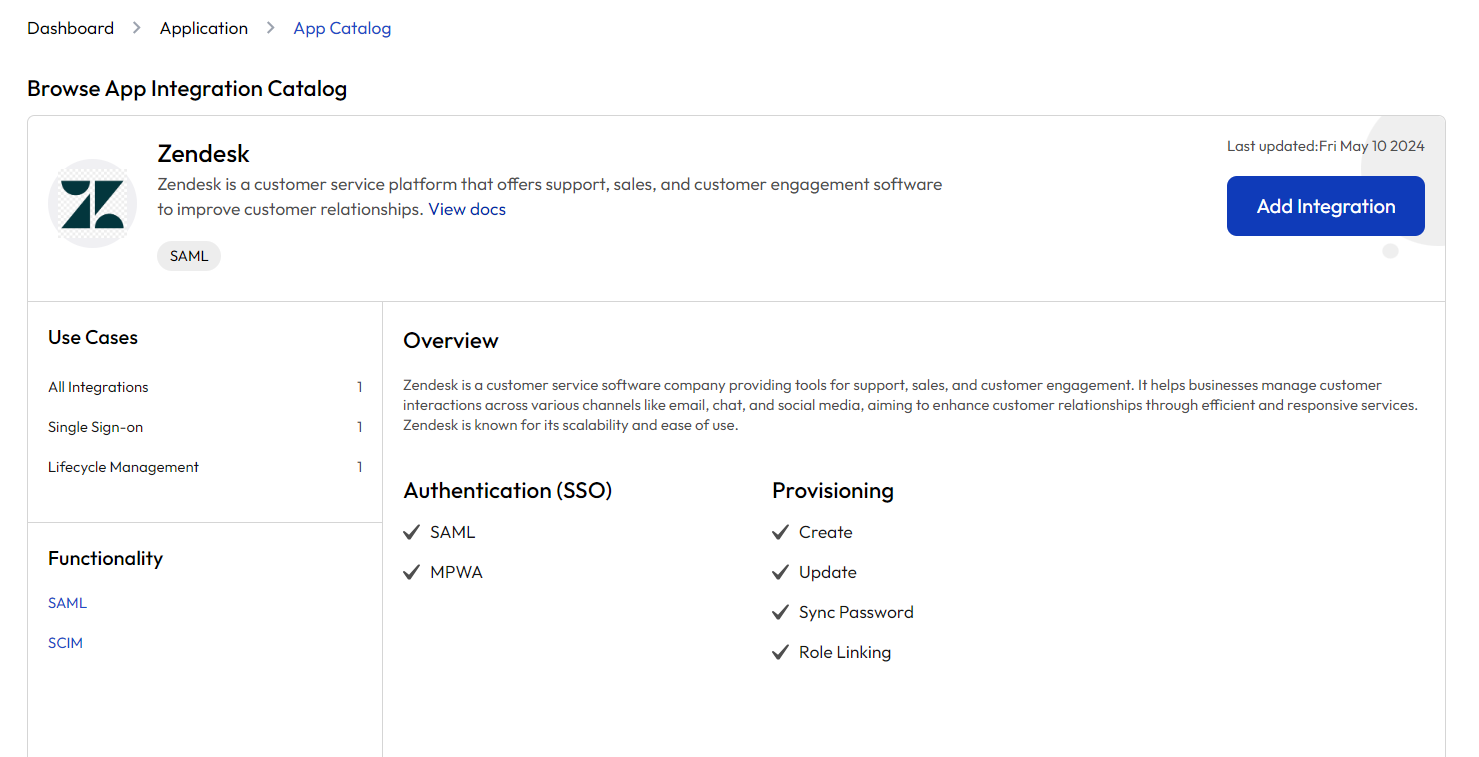This screenshot has height=757, width=1479.
Task: Click the Sync Password checkmark icon
Action: click(781, 613)
